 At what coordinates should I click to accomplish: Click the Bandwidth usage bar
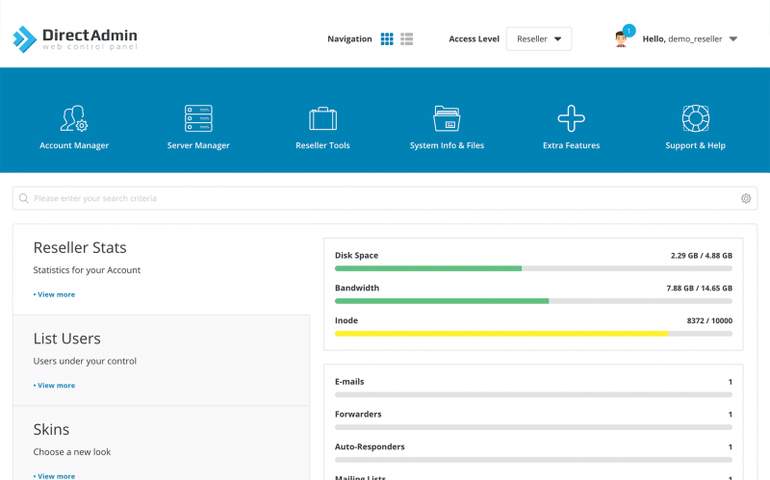point(533,301)
